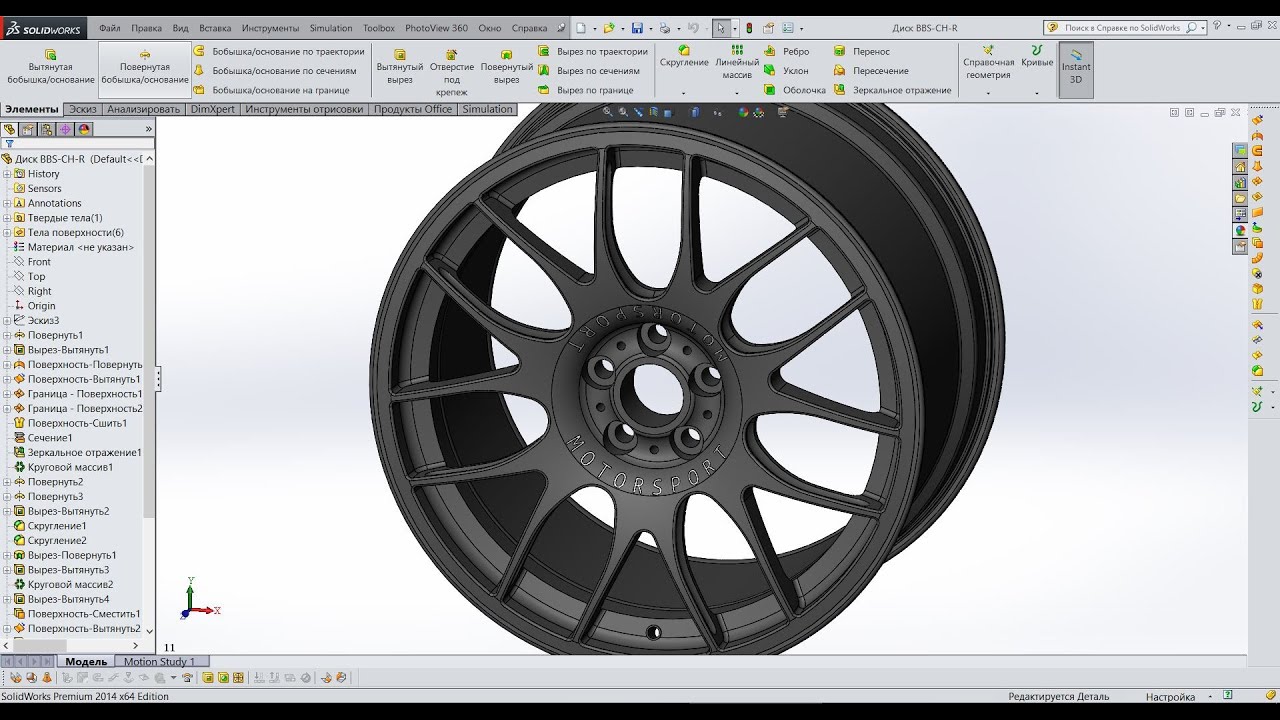Viewport: 1280px width, 720px height.
Task: Collapse the feature manager panel chevron
Action: 149,129
